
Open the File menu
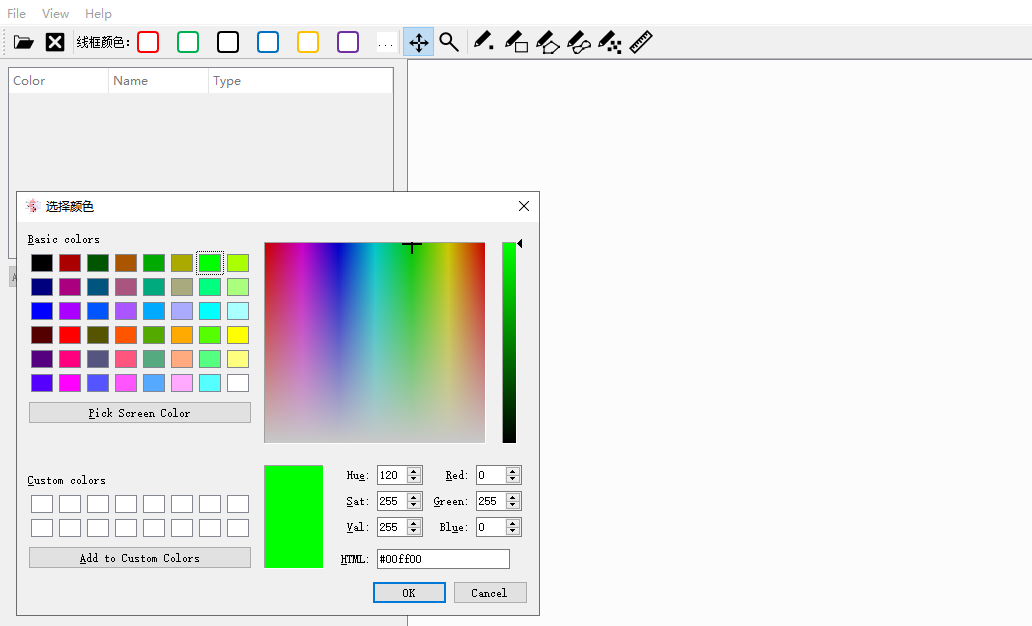(x=16, y=13)
